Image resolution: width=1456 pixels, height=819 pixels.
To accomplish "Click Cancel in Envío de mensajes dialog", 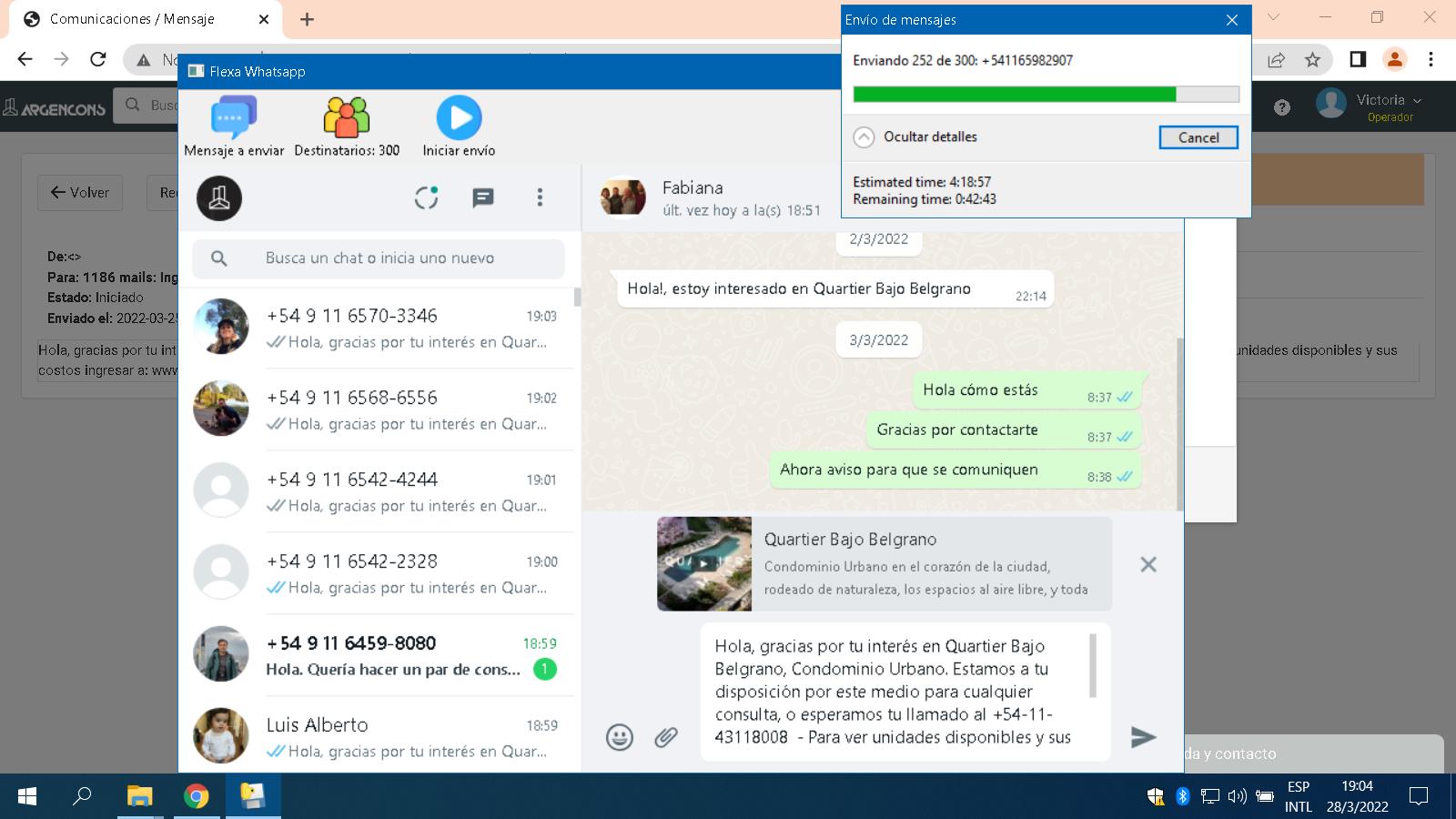I will coord(1198,137).
